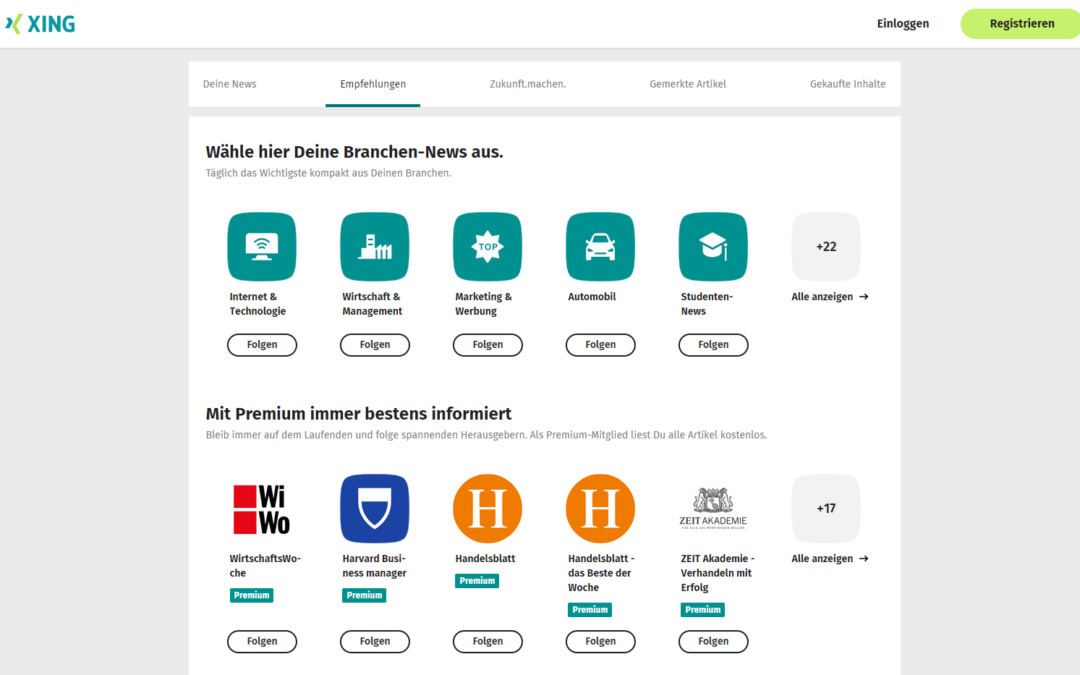Screen dimensions: 1080x675
Task: Follow ZEIT Akademie - Verhandeln mit Erfolg
Action: 713,641
